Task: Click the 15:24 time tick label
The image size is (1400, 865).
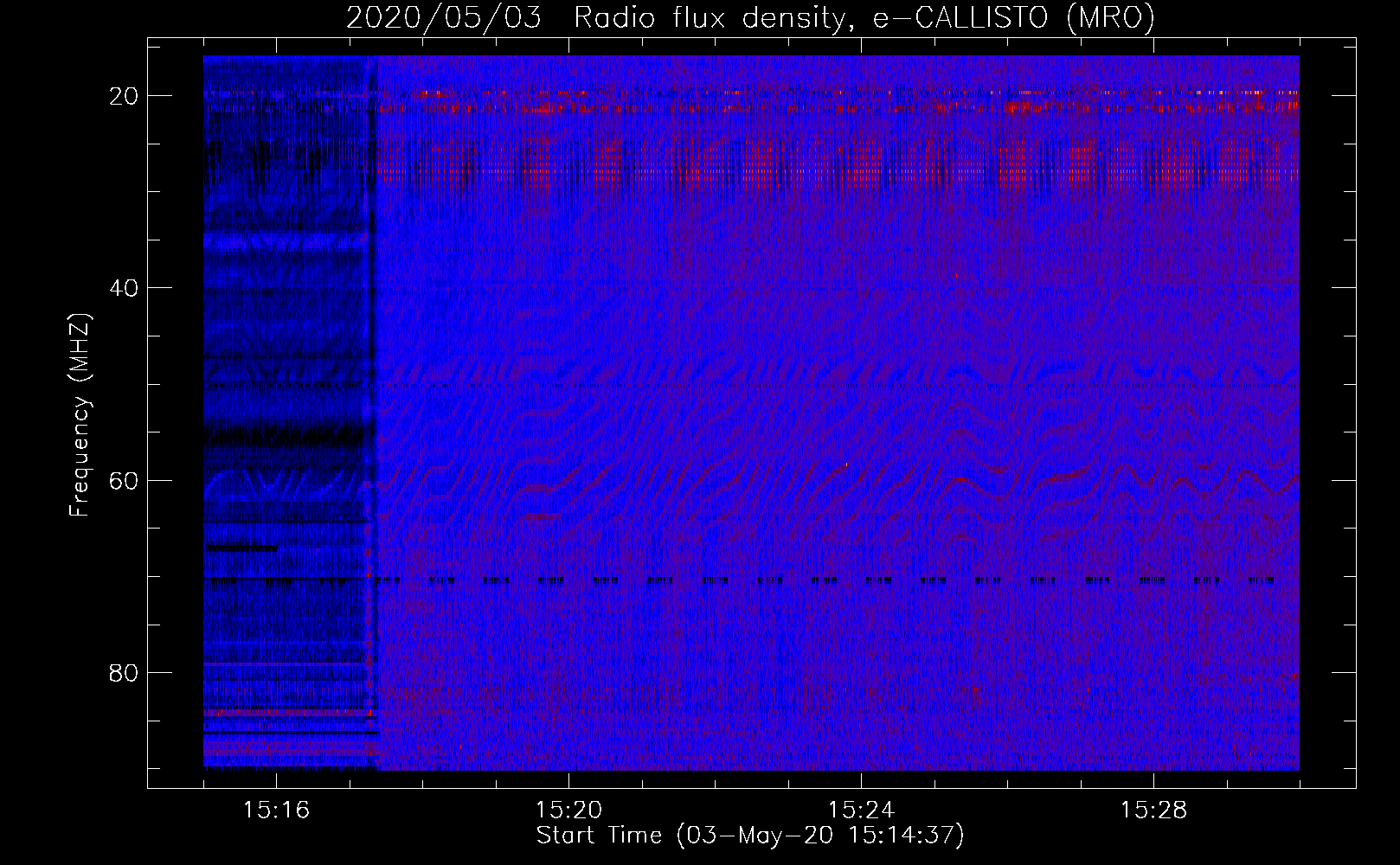Action: (x=861, y=811)
